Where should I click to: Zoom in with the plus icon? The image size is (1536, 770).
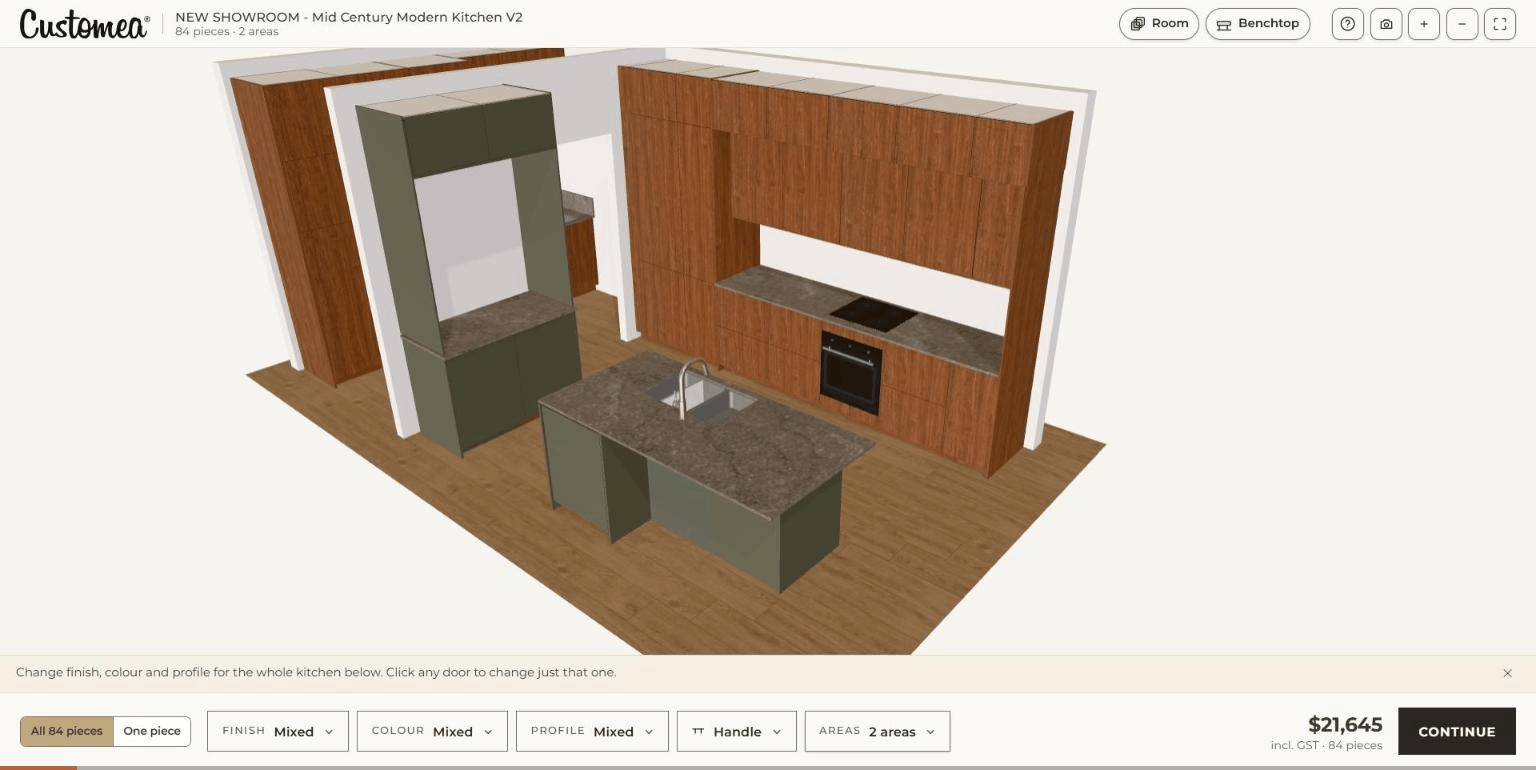point(1424,24)
